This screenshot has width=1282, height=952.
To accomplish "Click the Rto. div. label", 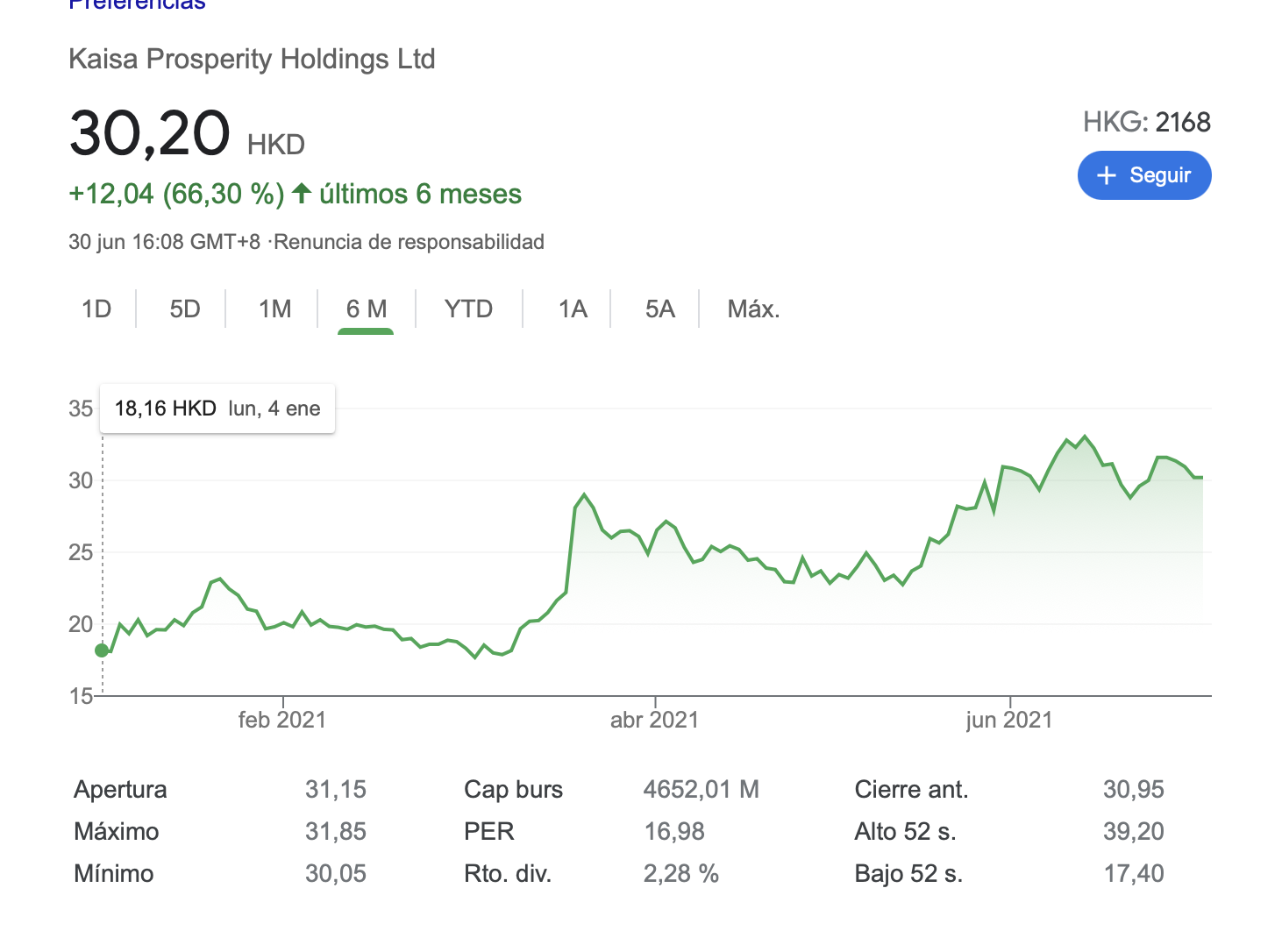I will click(x=508, y=874).
